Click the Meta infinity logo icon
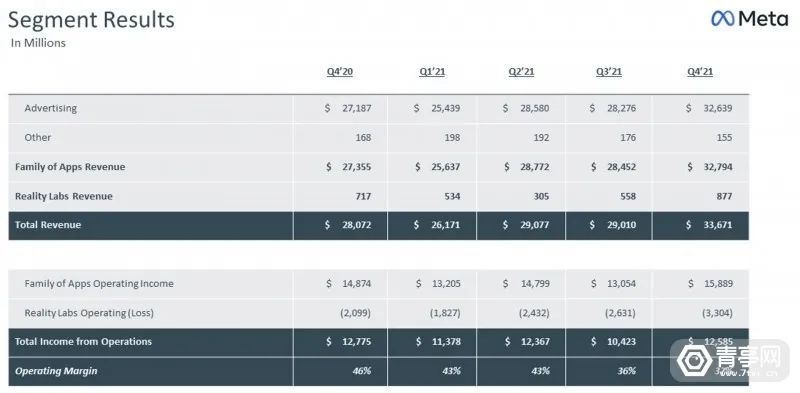The width and height of the screenshot is (800, 393). (722, 19)
